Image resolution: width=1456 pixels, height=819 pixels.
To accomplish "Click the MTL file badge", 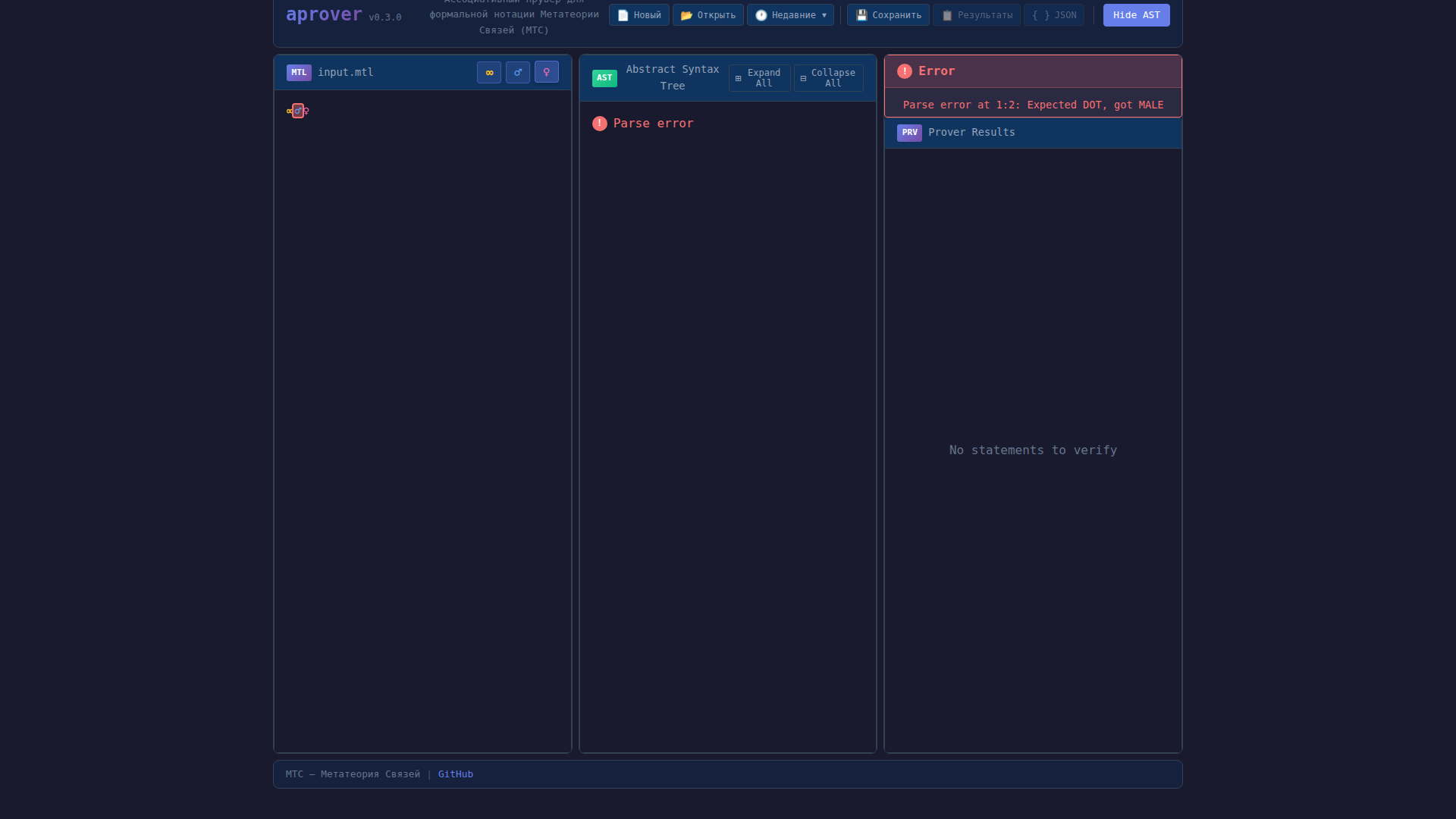I will point(299,73).
